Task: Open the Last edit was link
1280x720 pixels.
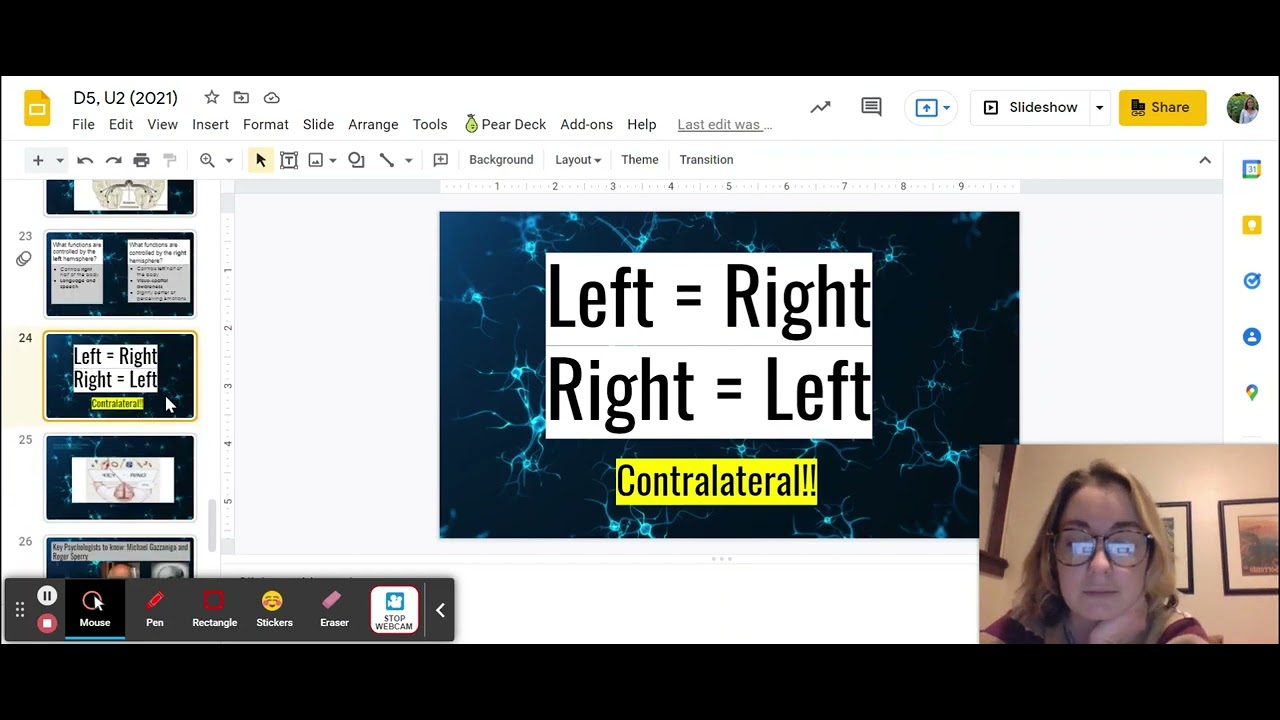Action: pyautogui.click(x=724, y=124)
